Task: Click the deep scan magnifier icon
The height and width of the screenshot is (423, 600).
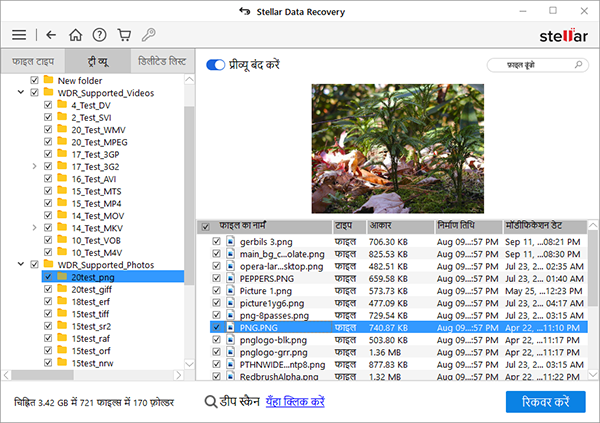Action: click(x=210, y=402)
